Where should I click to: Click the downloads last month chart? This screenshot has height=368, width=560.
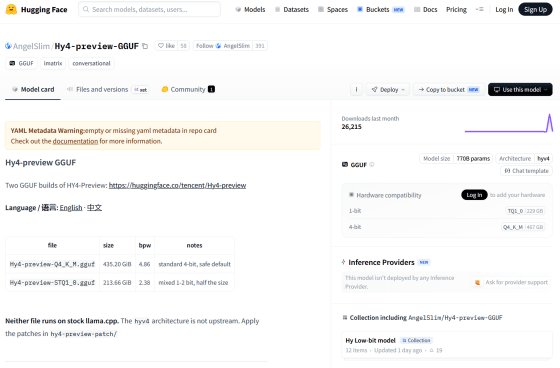(509, 123)
